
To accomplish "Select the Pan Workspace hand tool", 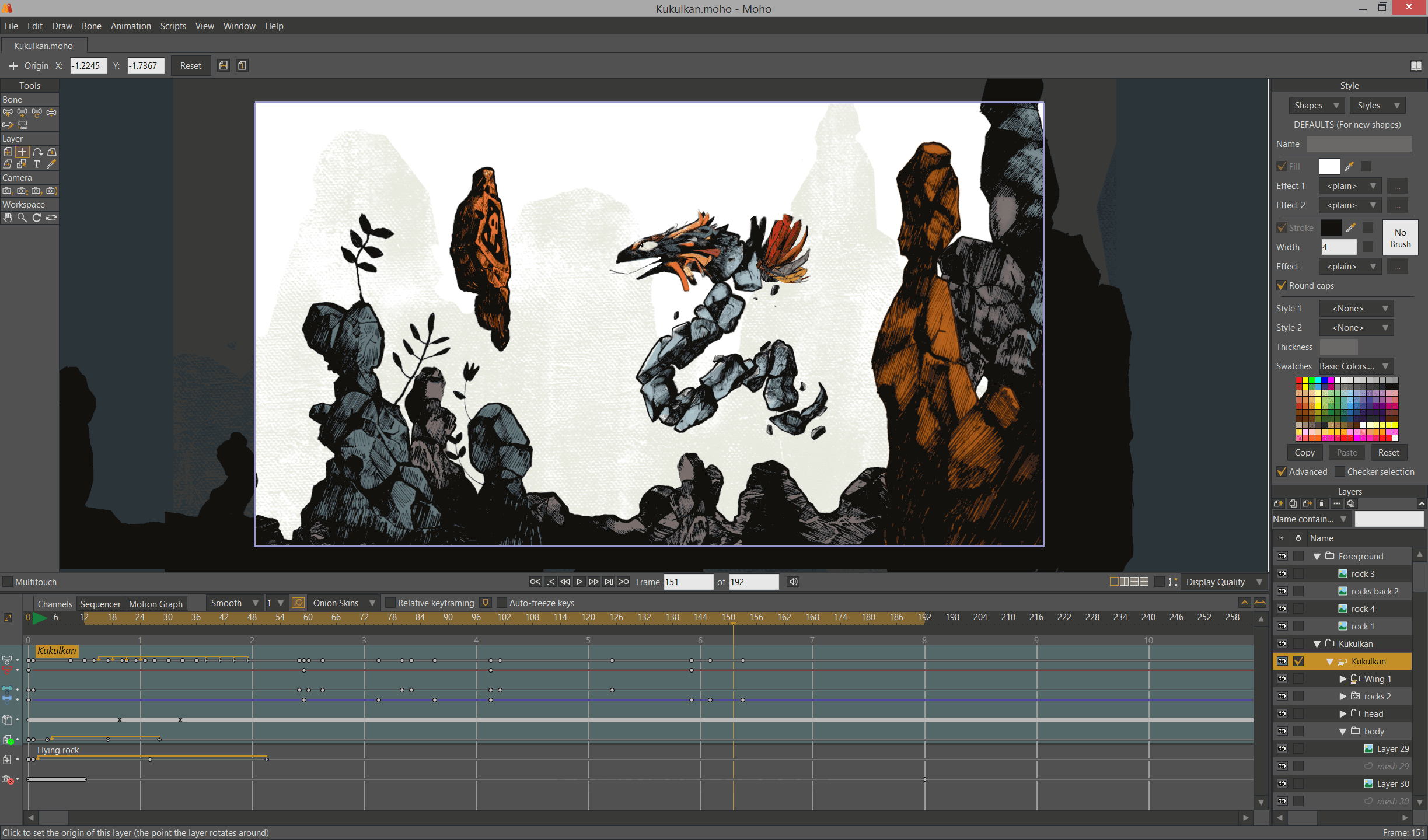I will [x=8, y=218].
